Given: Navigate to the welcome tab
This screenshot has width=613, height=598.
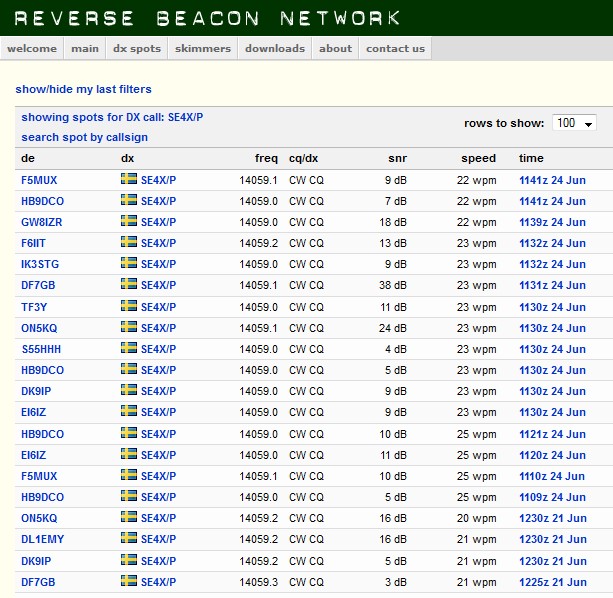Looking at the screenshot, I should pos(32,48).
